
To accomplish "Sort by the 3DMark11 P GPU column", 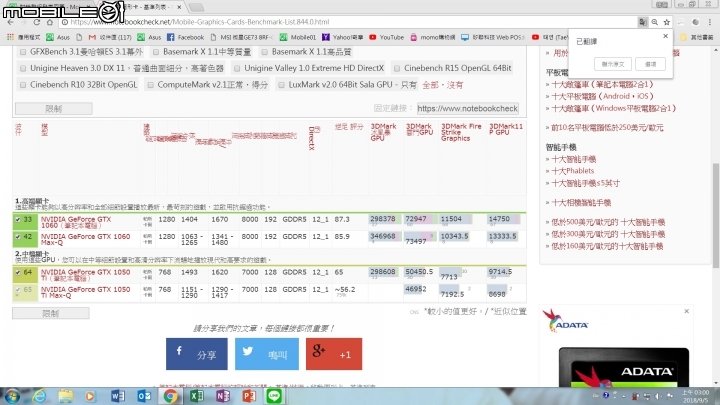I will 506,129.
